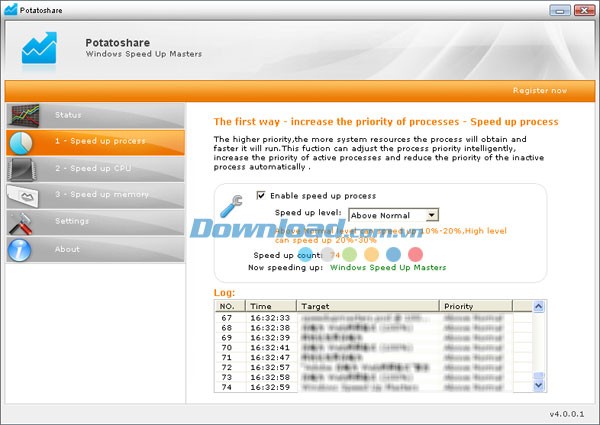The width and height of the screenshot is (600, 425).
Task: Select log entry at 16:32:41
Action: click(373, 348)
